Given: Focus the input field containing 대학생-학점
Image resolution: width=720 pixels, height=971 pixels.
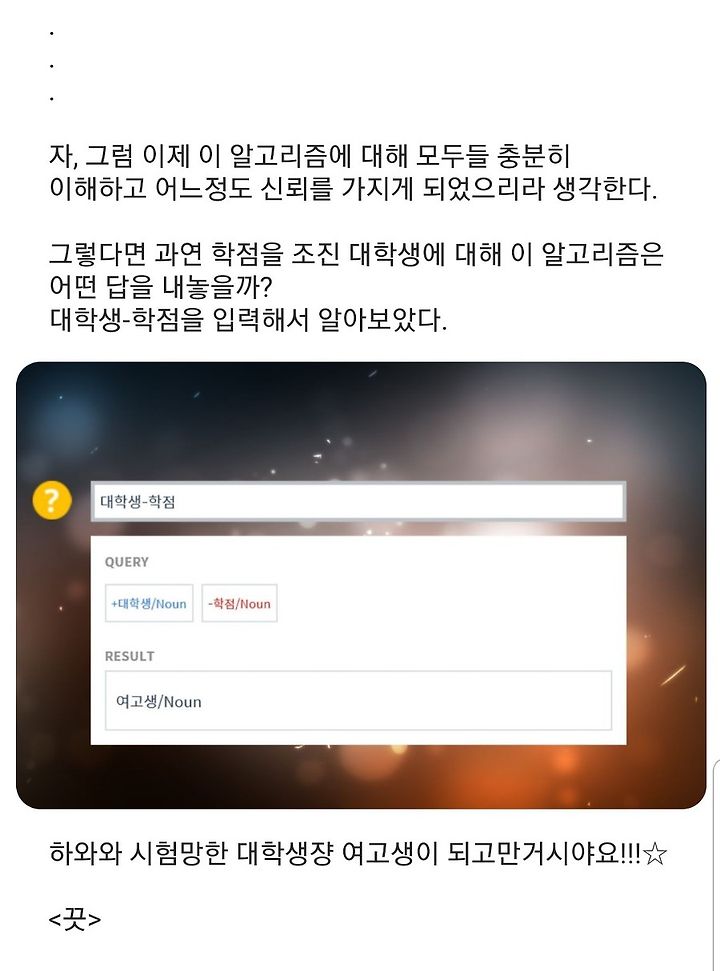Looking at the screenshot, I should tap(358, 501).
